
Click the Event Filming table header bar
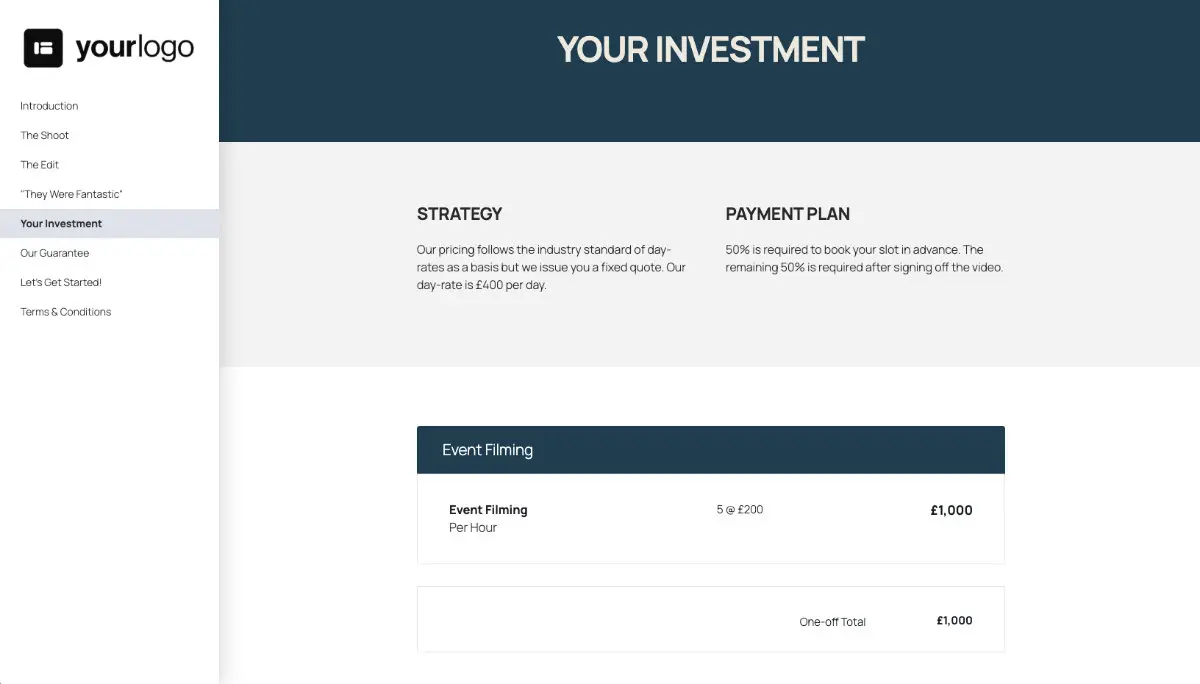click(x=710, y=449)
